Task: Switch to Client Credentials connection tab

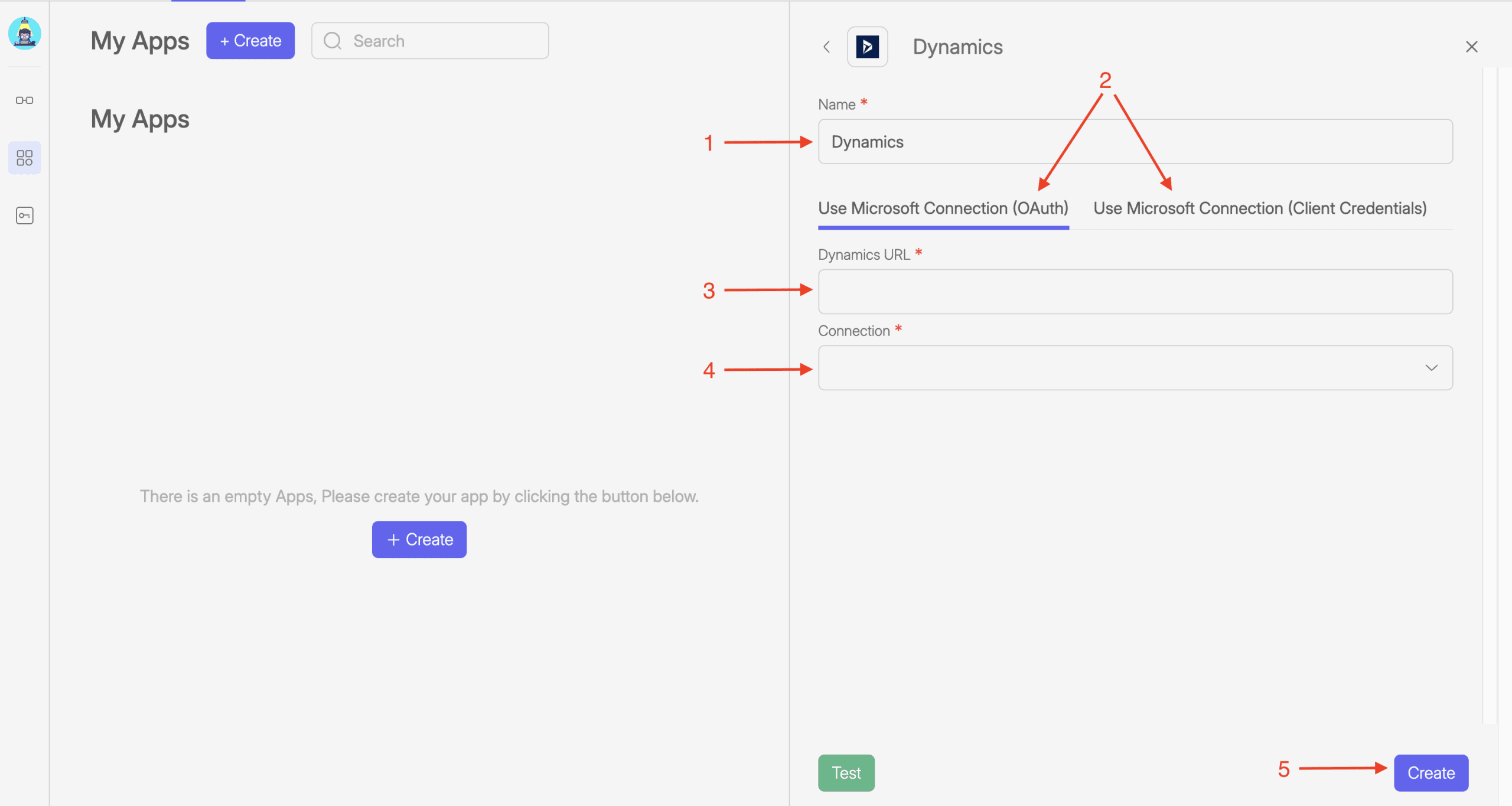Action: [1260, 208]
